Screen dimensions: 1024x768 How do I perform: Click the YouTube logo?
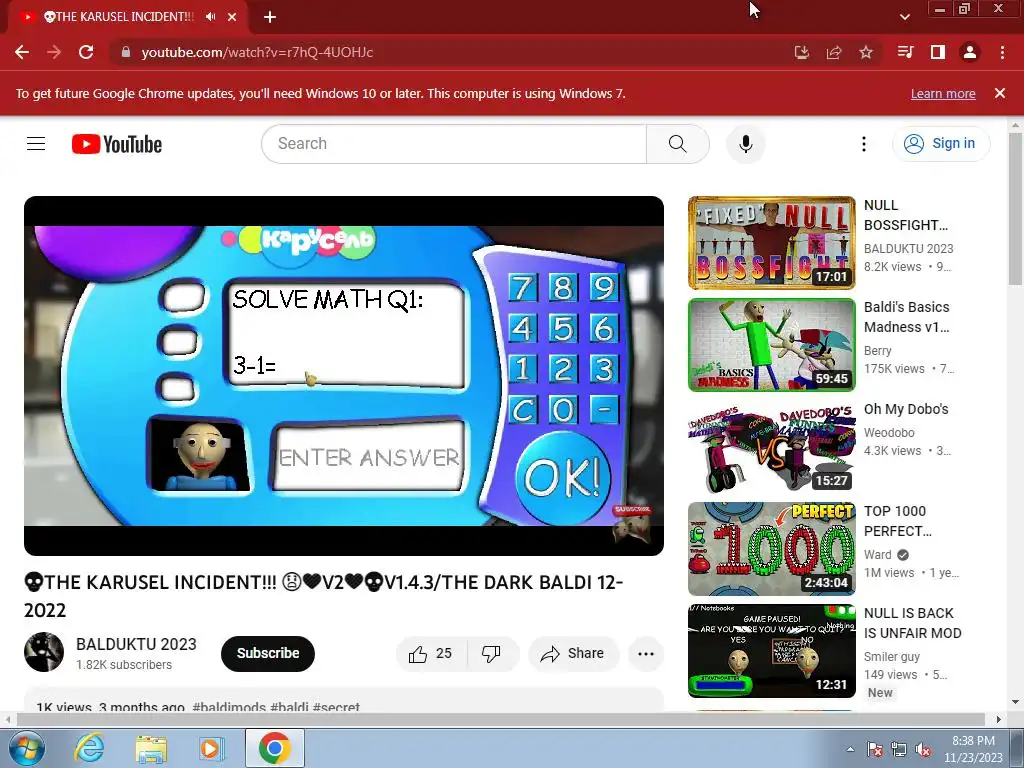[x=117, y=144]
